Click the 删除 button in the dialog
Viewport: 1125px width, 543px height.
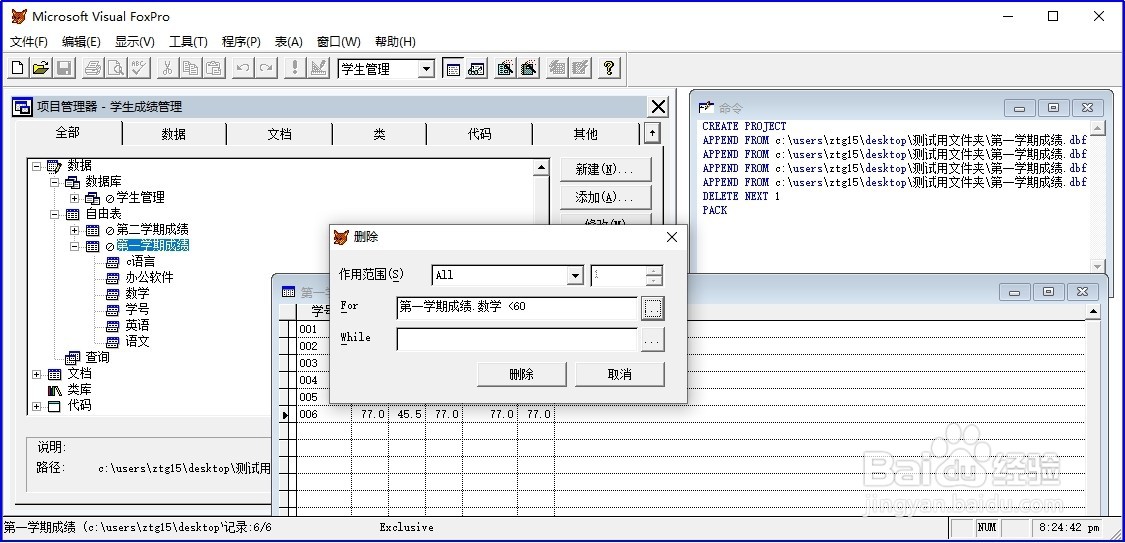pos(522,374)
